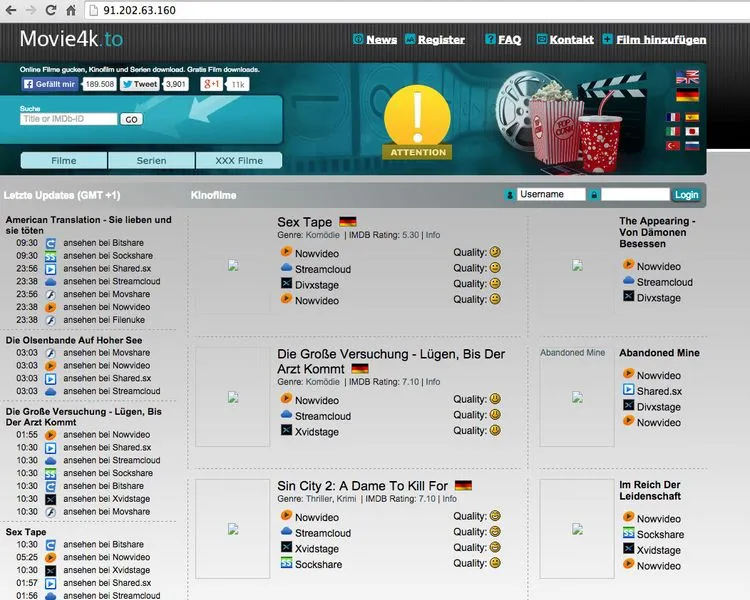Click Divxstage icon under The Appearing
The image size is (750, 600).
pos(628,297)
